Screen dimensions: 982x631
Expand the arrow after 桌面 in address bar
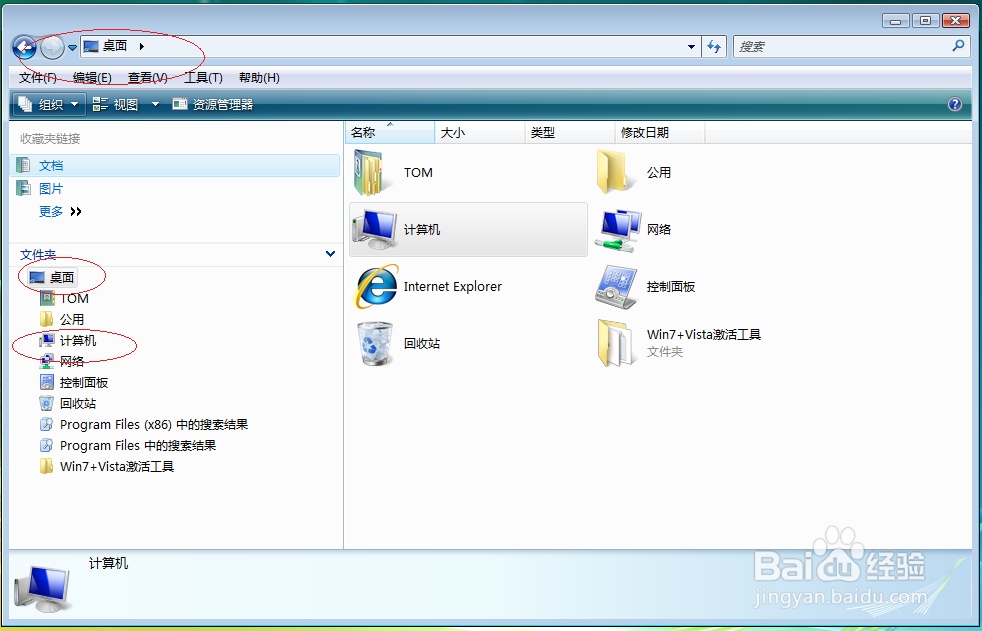pyautogui.click(x=142, y=46)
